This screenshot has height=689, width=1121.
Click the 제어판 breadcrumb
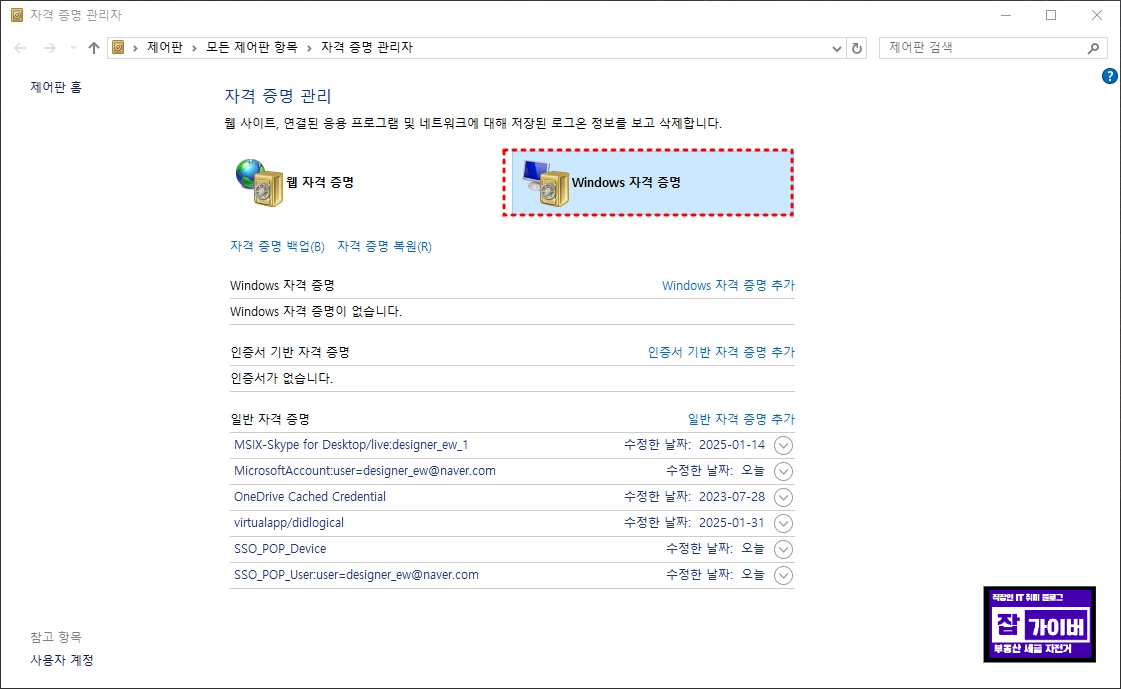[x=164, y=47]
